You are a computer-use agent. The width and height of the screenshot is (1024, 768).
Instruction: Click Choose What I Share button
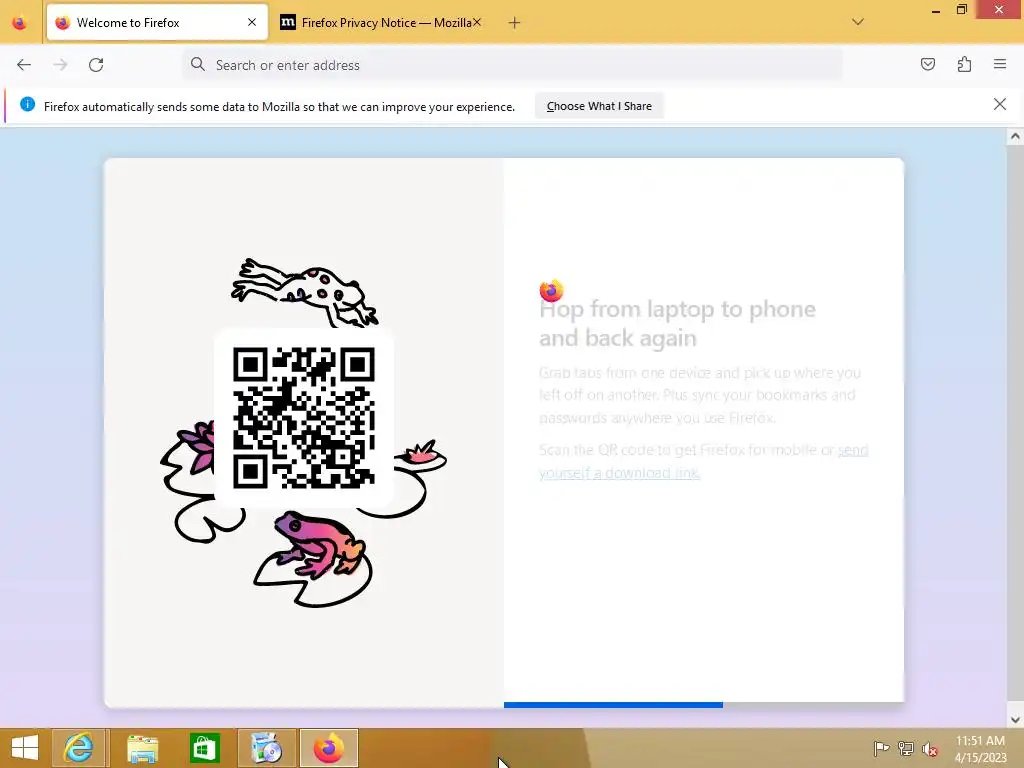tap(599, 106)
